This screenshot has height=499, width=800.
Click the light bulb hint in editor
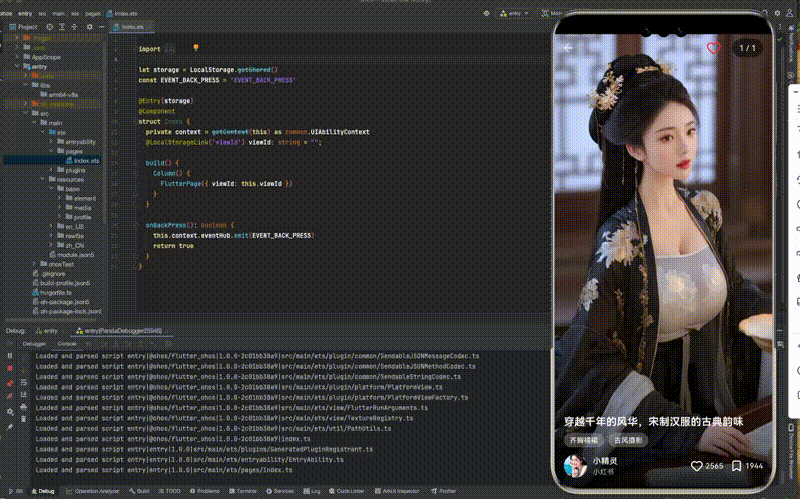coord(196,48)
